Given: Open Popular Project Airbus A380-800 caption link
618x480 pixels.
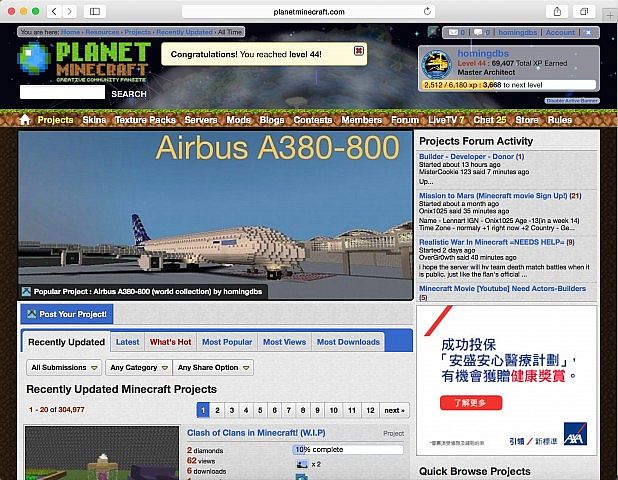Looking at the screenshot, I should point(148,292).
